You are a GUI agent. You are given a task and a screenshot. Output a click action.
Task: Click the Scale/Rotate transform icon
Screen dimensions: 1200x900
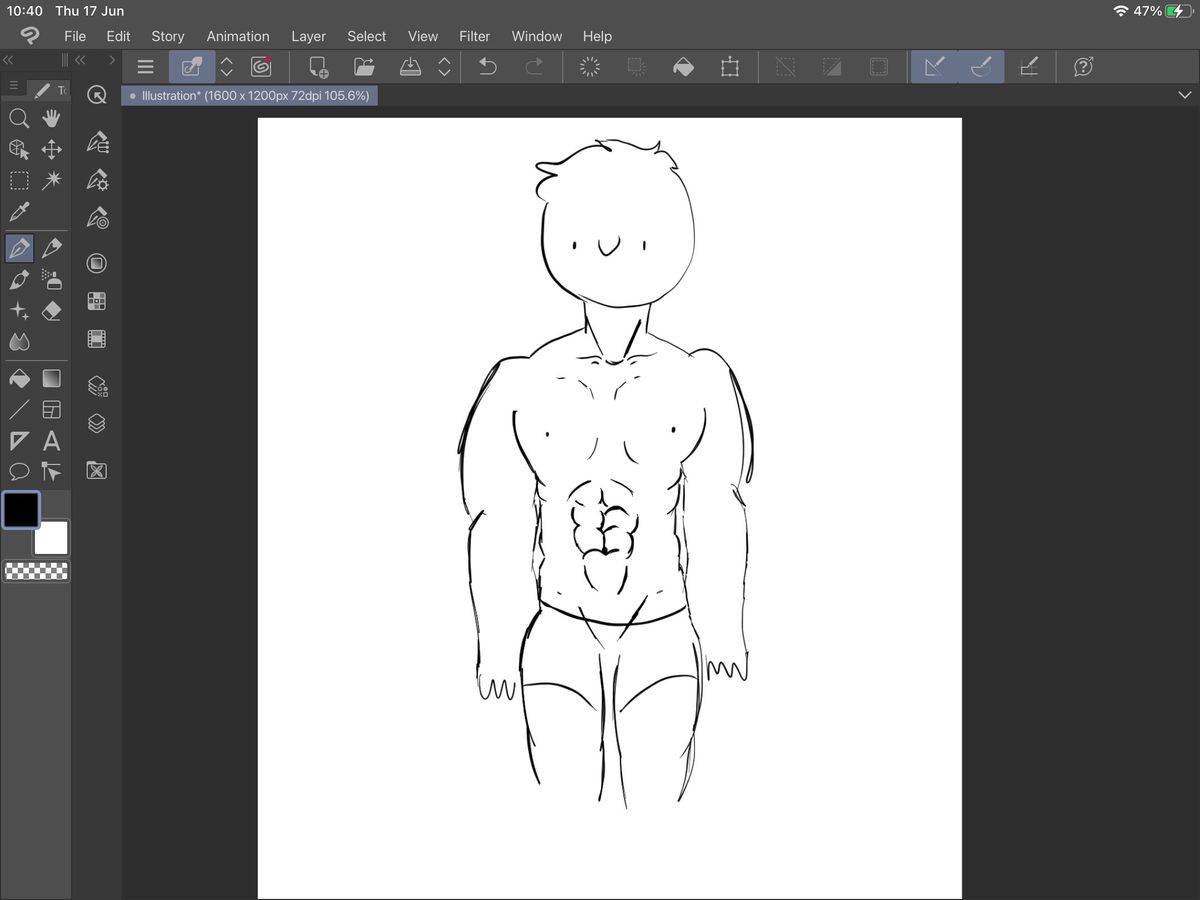click(x=730, y=67)
